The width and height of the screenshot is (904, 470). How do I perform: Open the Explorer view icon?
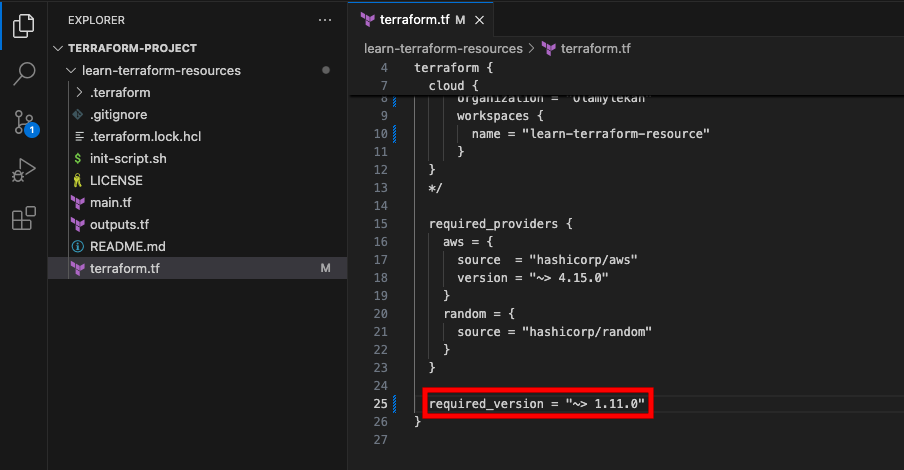point(24,25)
